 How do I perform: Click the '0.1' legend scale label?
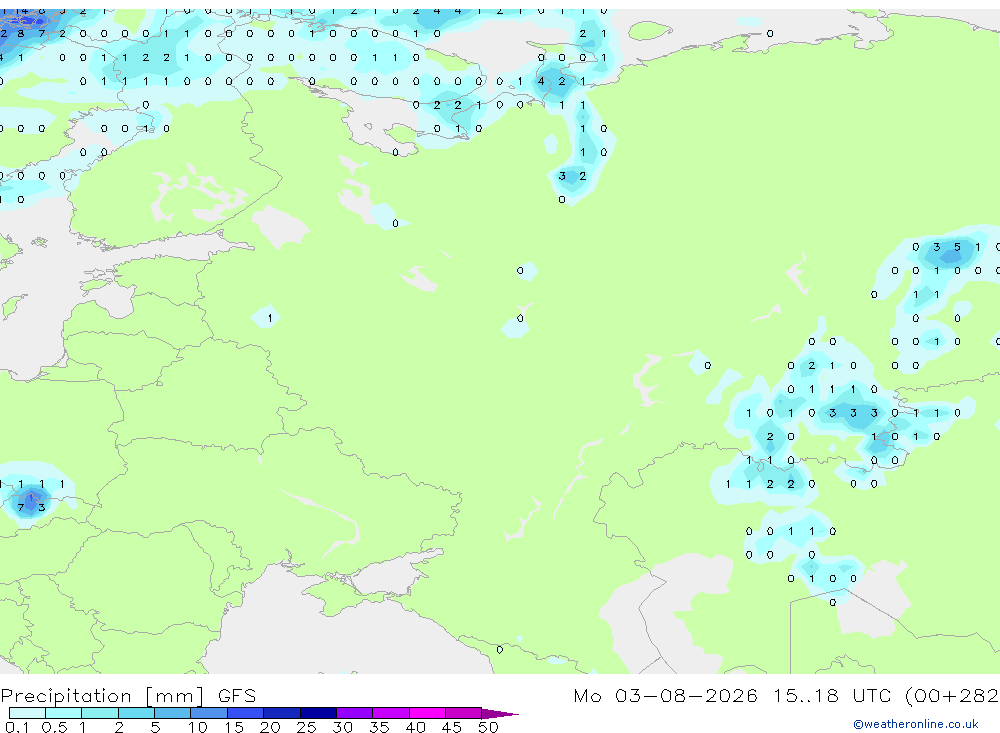[x=17, y=727]
